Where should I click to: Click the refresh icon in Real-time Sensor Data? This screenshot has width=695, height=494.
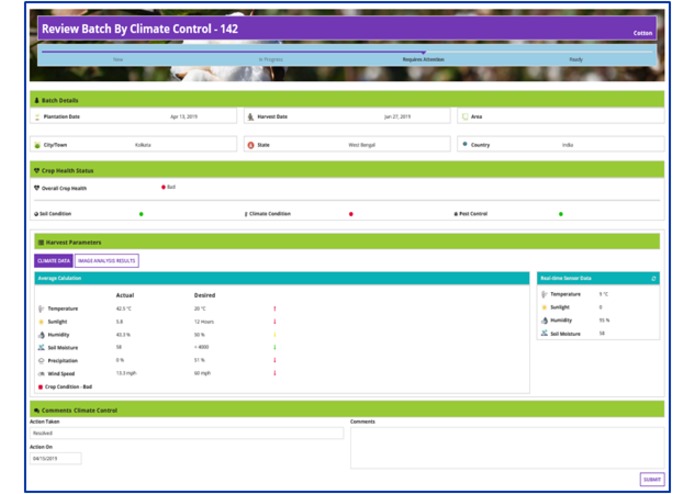pyautogui.click(x=653, y=278)
